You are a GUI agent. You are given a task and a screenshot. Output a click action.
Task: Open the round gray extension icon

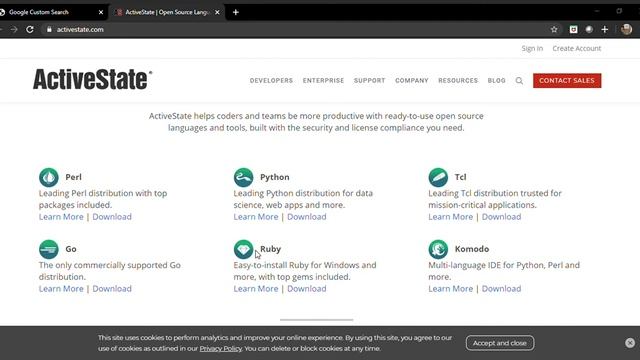tap(589, 29)
